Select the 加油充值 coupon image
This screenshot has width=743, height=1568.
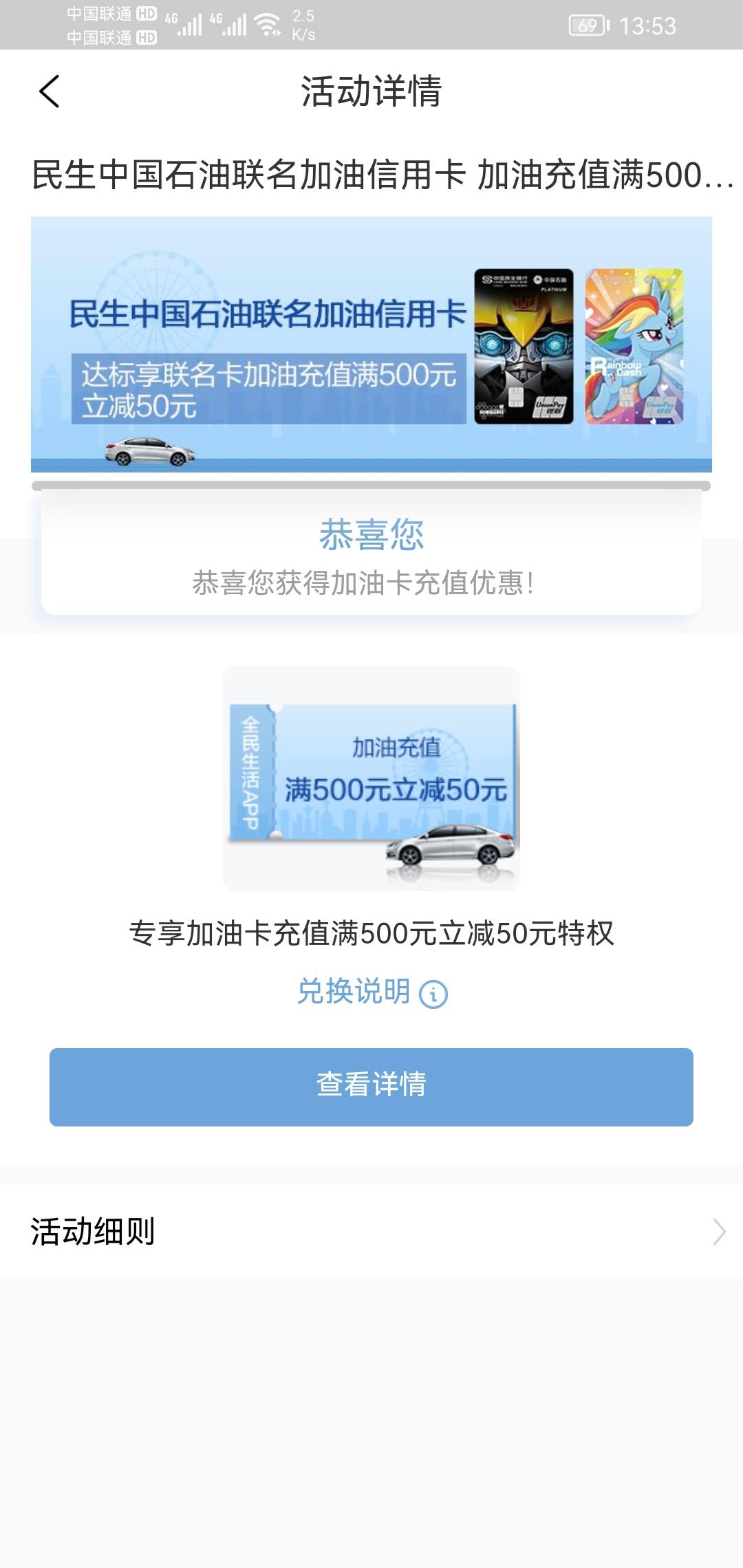[371, 778]
